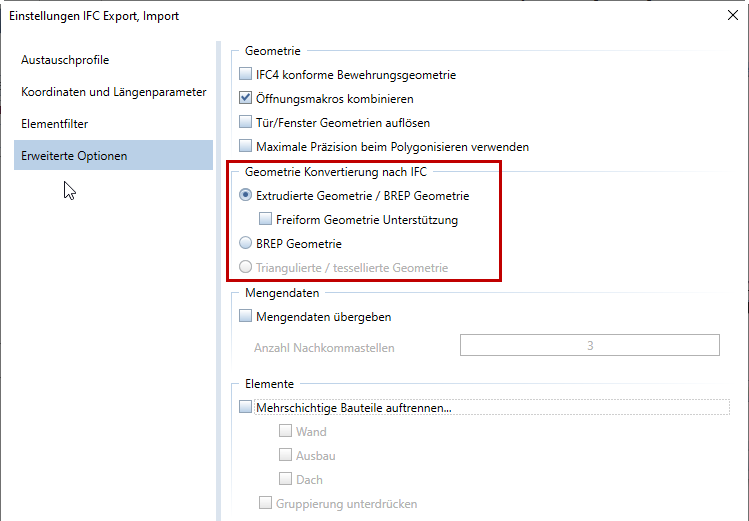Enable Mehrschichtige Bauteile auftrennen checkbox

pos(246,407)
